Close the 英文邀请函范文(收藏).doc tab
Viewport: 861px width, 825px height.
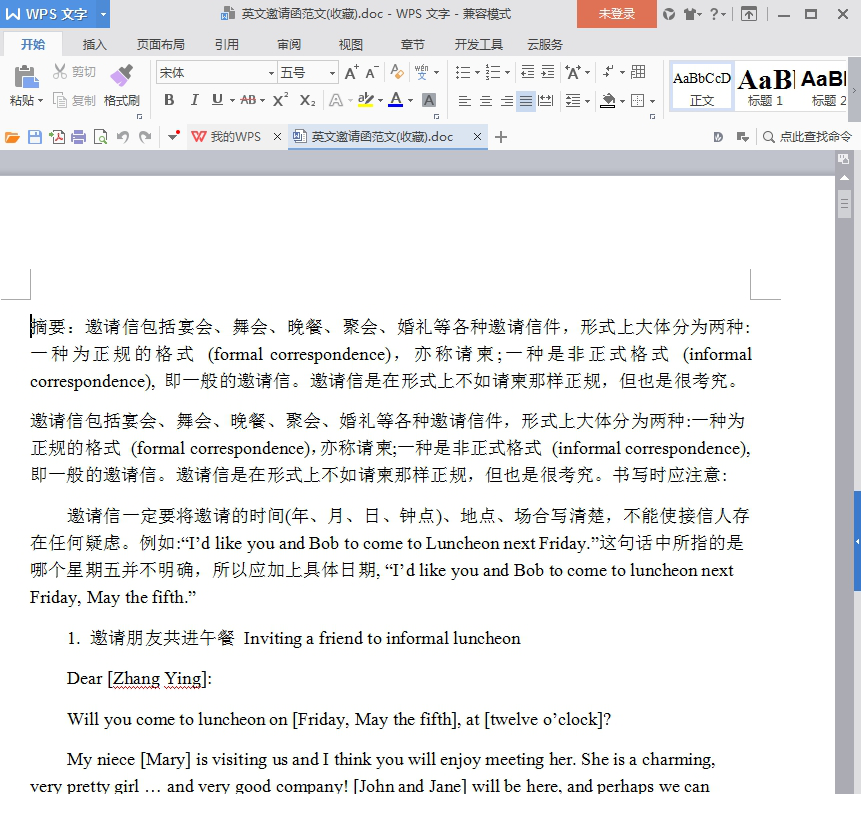477,137
